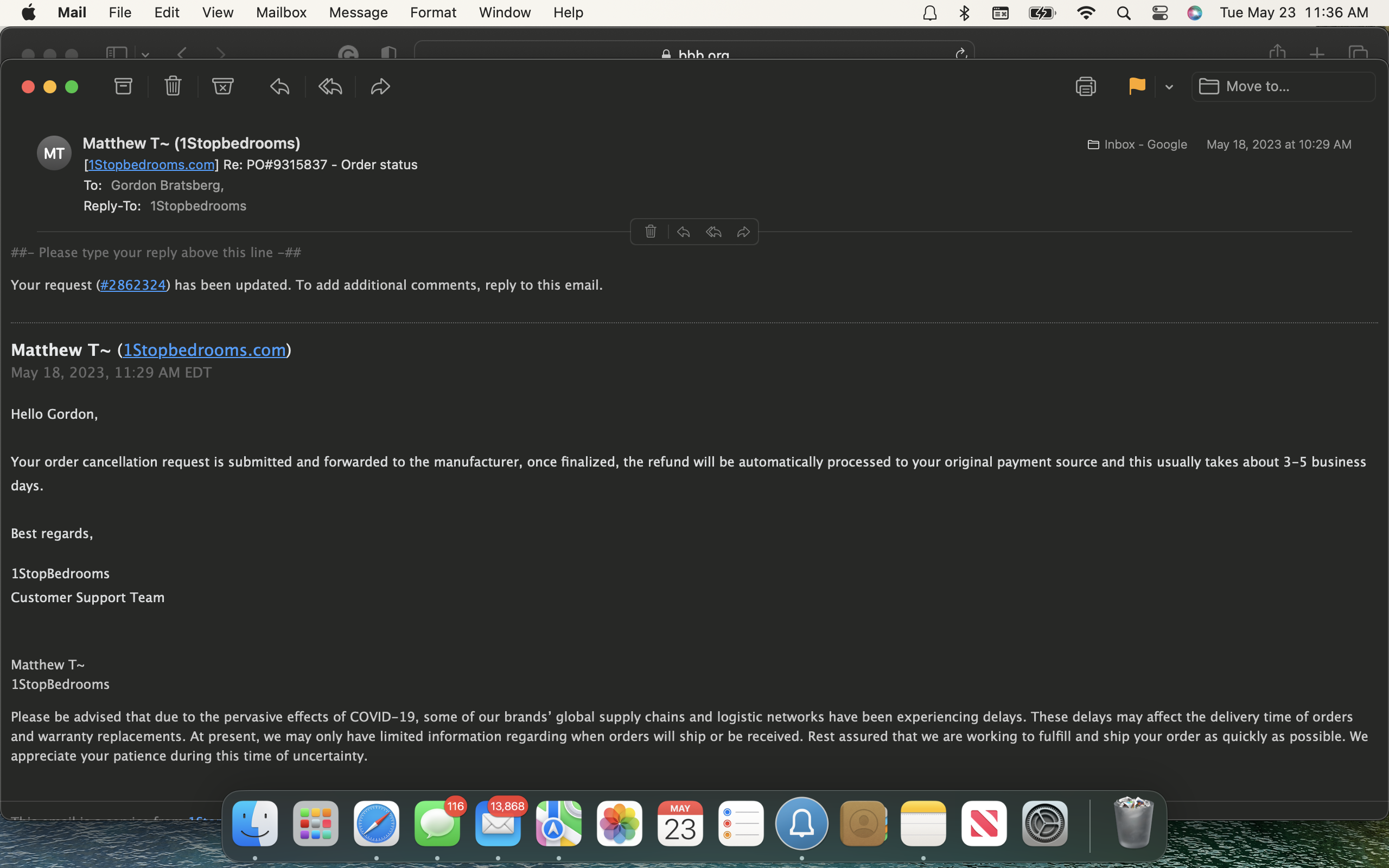This screenshot has width=1389, height=868.
Task: Click the small trash icon in header bar
Action: coord(651,231)
